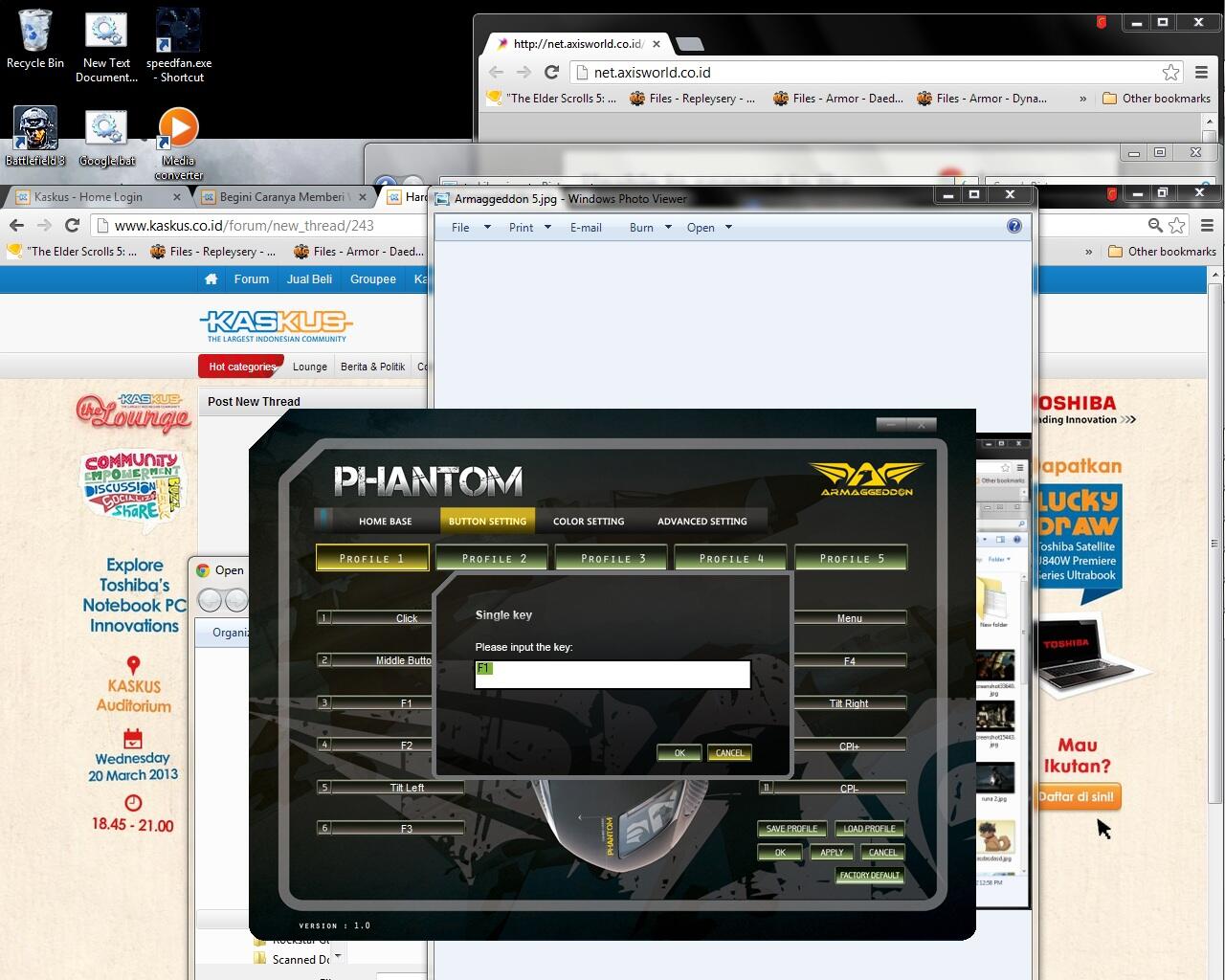This screenshot has width=1225, height=980.
Task: Open Forum link in Kaskus navbar
Action: point(252,279)
